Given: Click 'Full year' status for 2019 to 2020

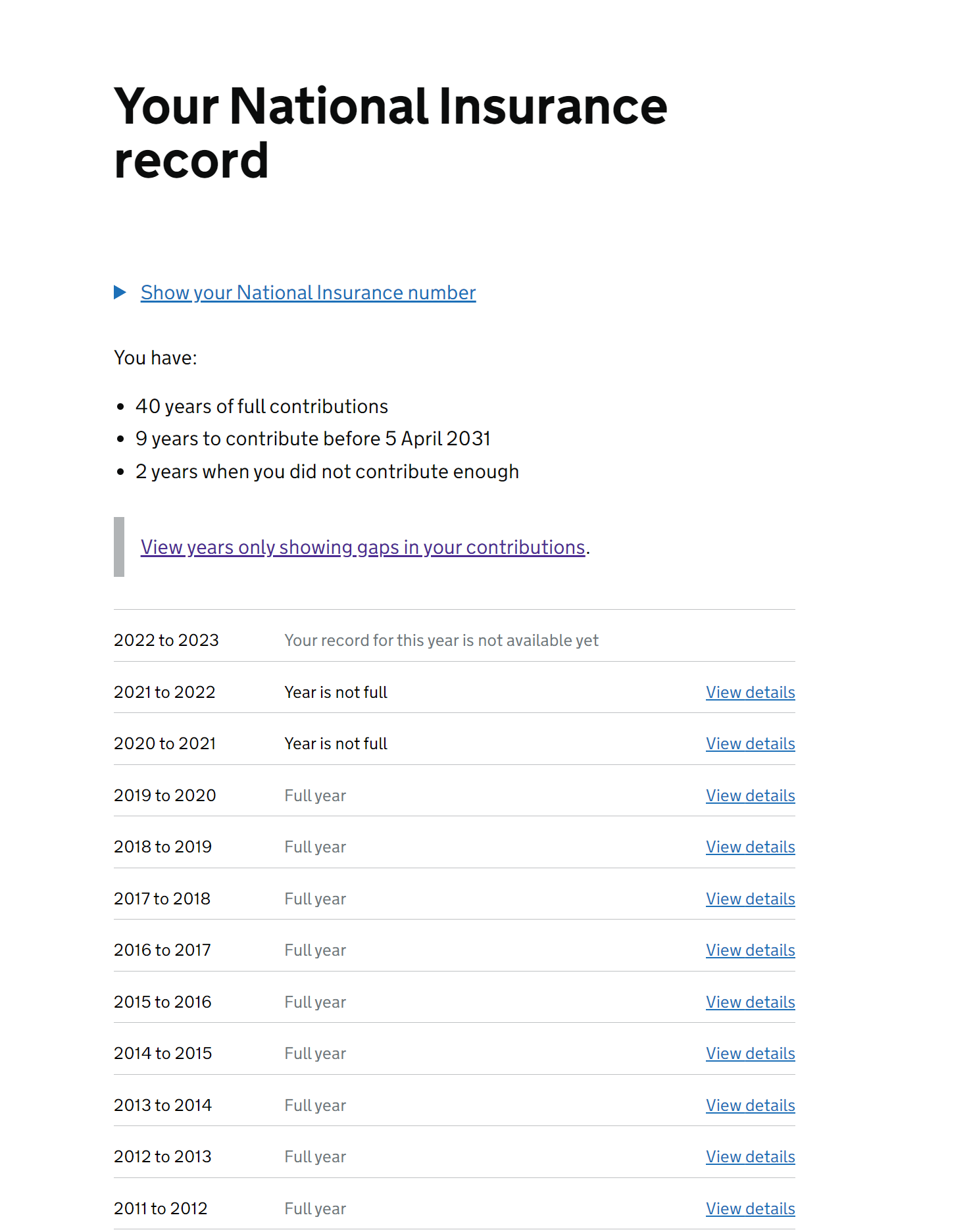Looking at the screenshot, I should (315, 796).
